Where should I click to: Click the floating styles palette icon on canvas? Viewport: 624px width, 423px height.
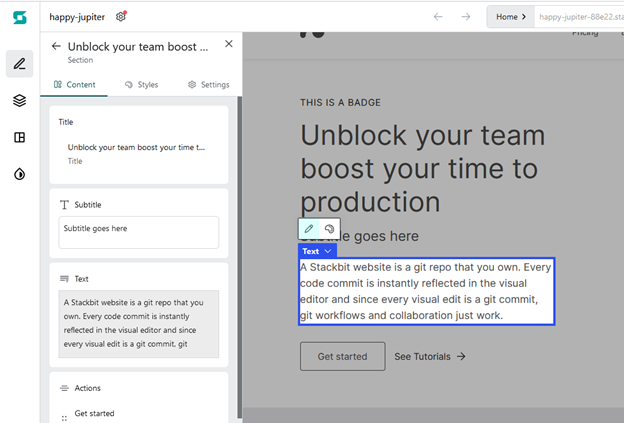tap(329, 228)
